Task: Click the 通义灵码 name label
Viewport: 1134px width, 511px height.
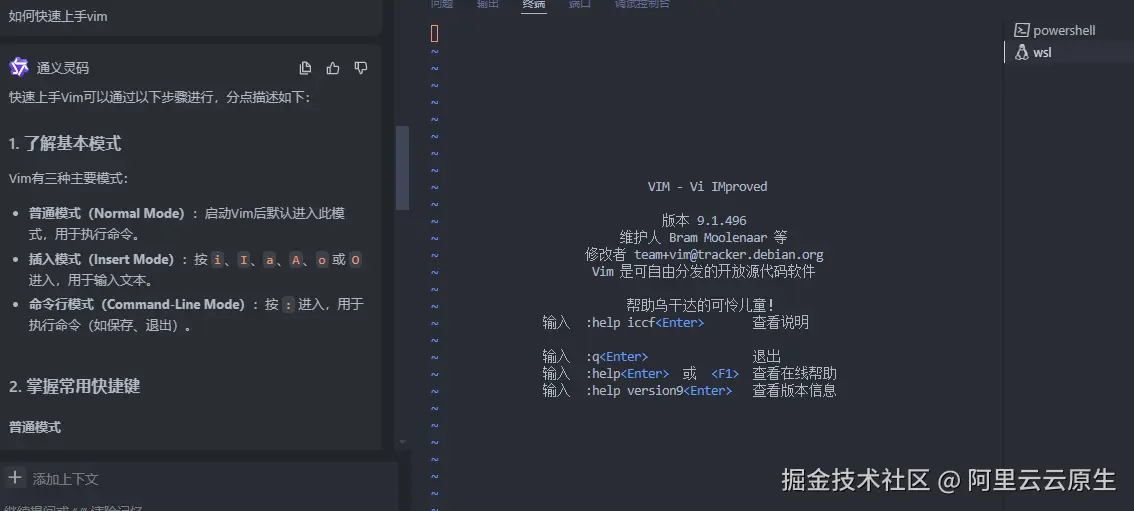Action: pyautogui.click(x=63, y=68)
